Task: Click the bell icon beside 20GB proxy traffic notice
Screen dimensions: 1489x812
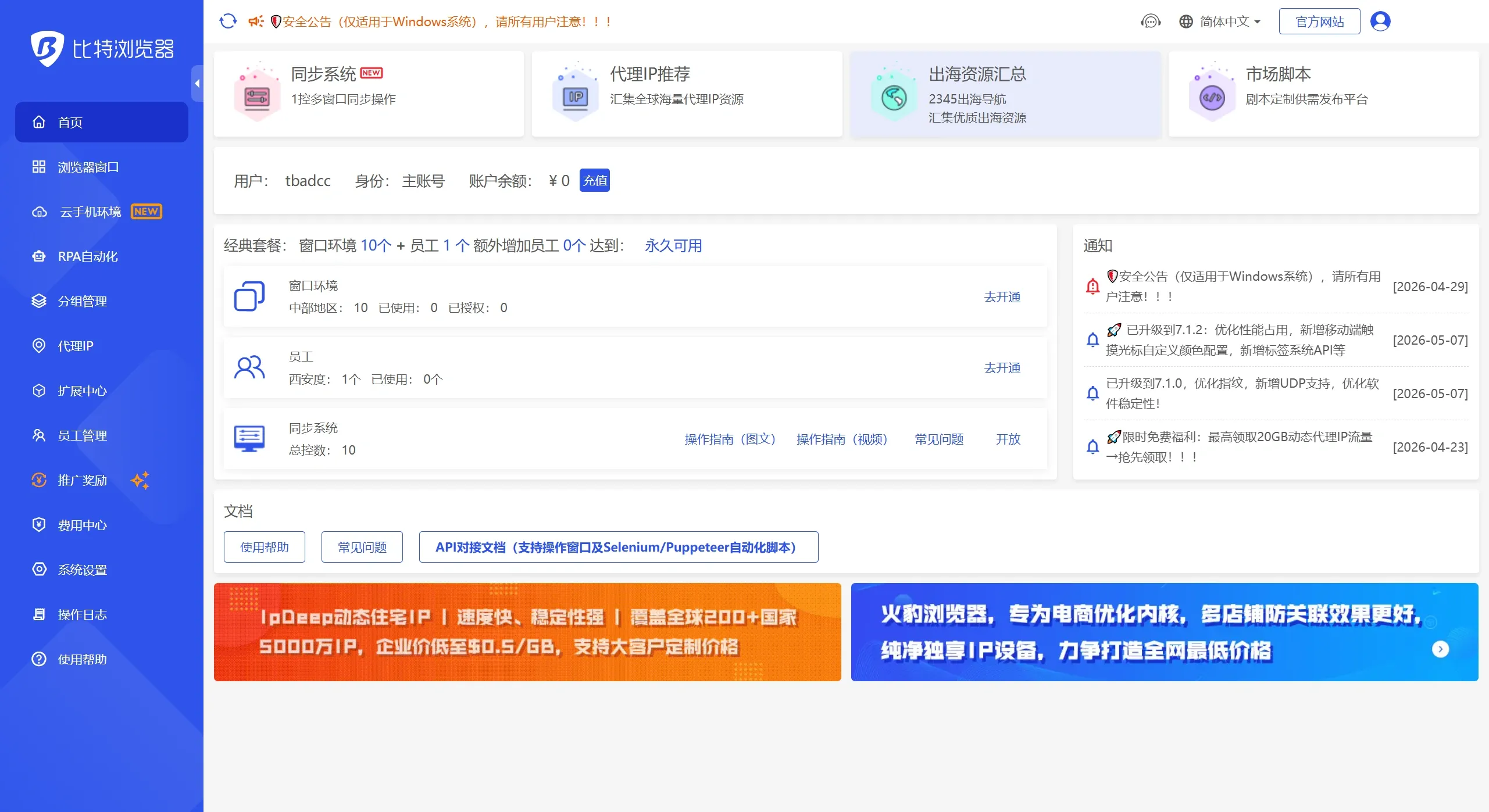Action: pos(1093,447)
